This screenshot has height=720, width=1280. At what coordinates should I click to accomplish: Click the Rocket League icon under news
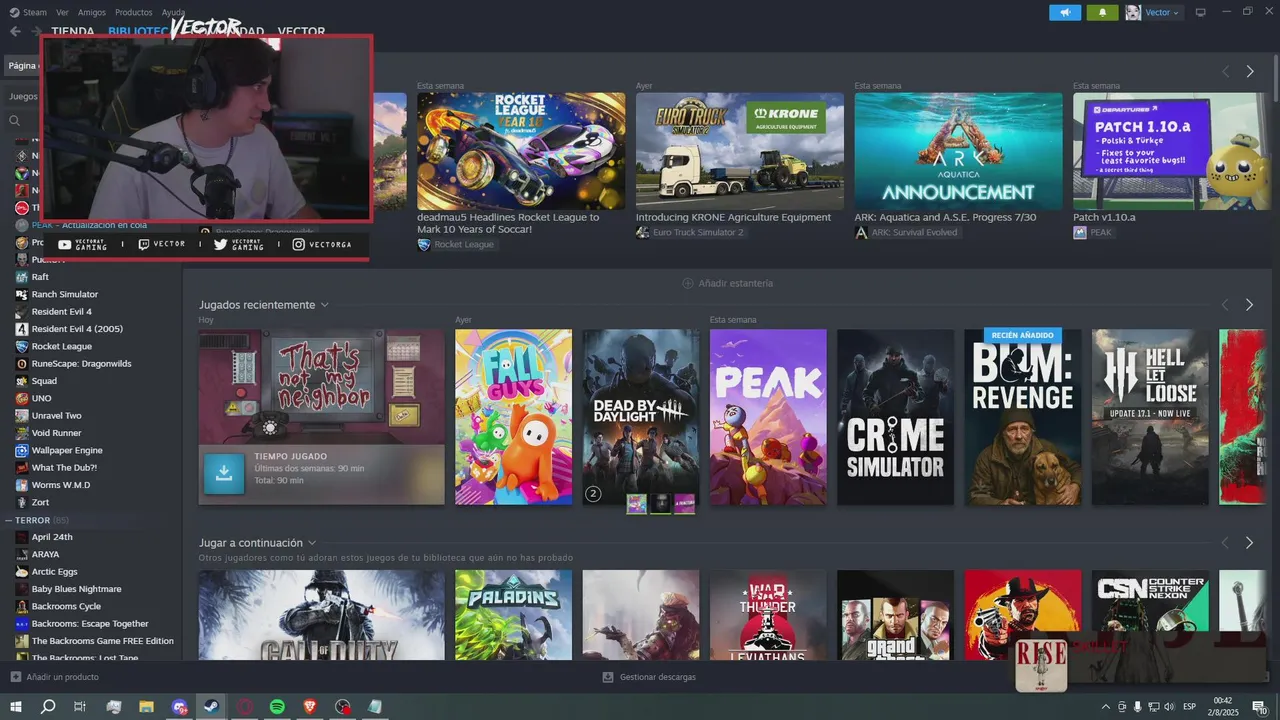click(424, 244)
